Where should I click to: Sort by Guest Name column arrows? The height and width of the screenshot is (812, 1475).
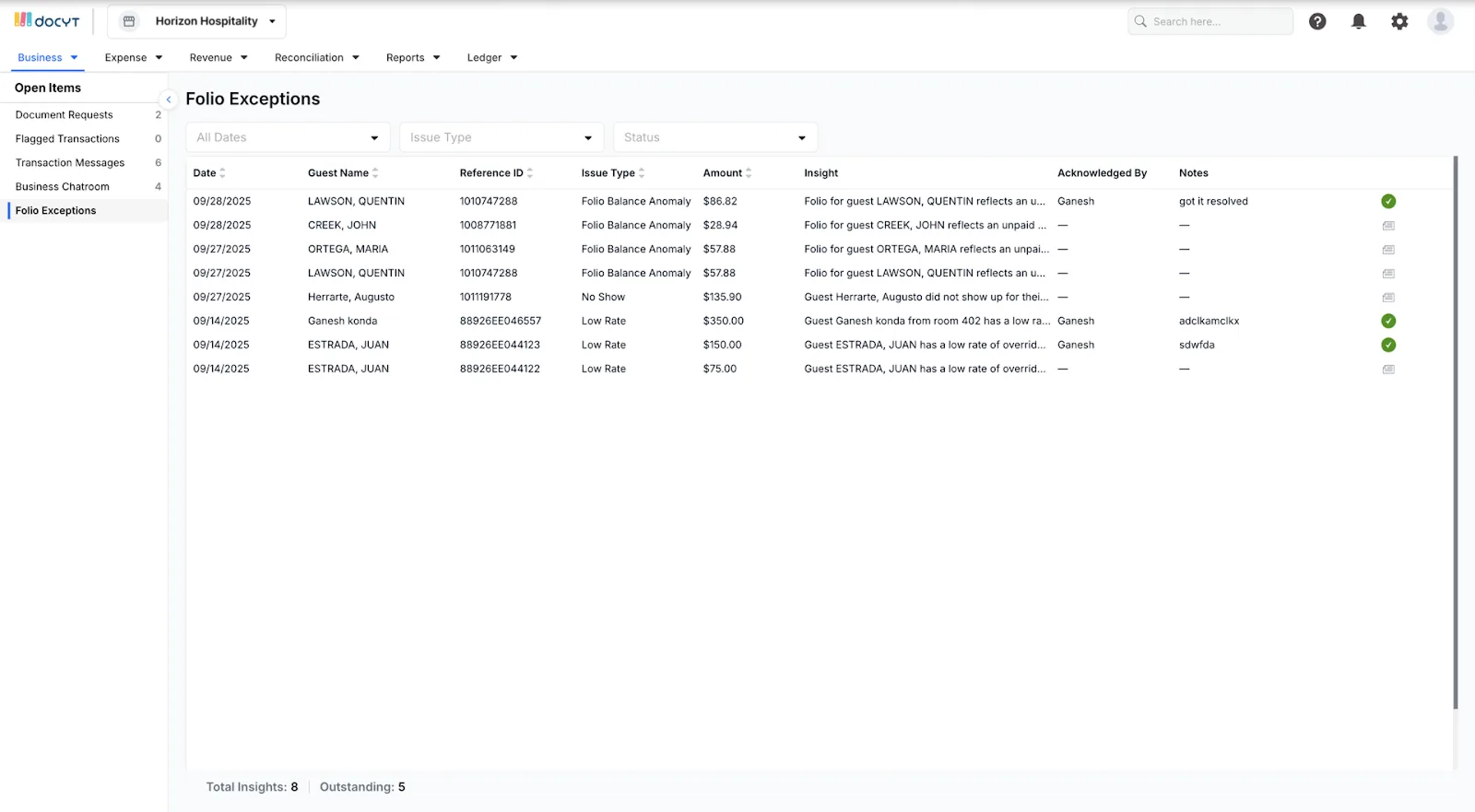point(375,173)
